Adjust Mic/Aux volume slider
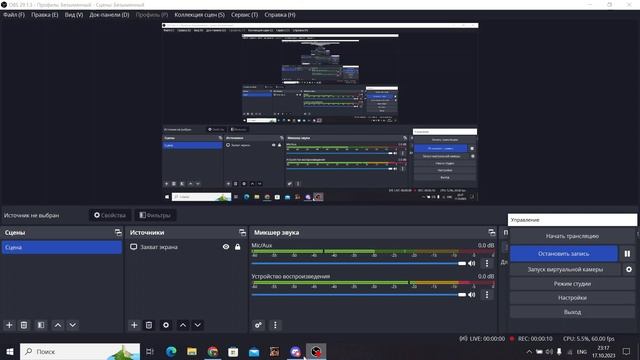 coord(358,263)
